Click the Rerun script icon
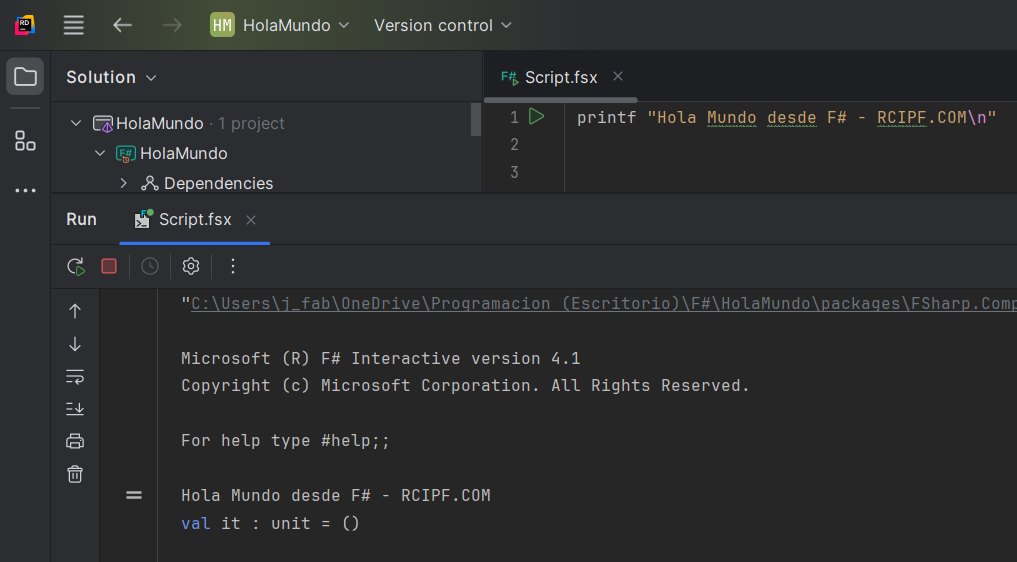This screenshot has height=562, width=1017. click(75, 266)
